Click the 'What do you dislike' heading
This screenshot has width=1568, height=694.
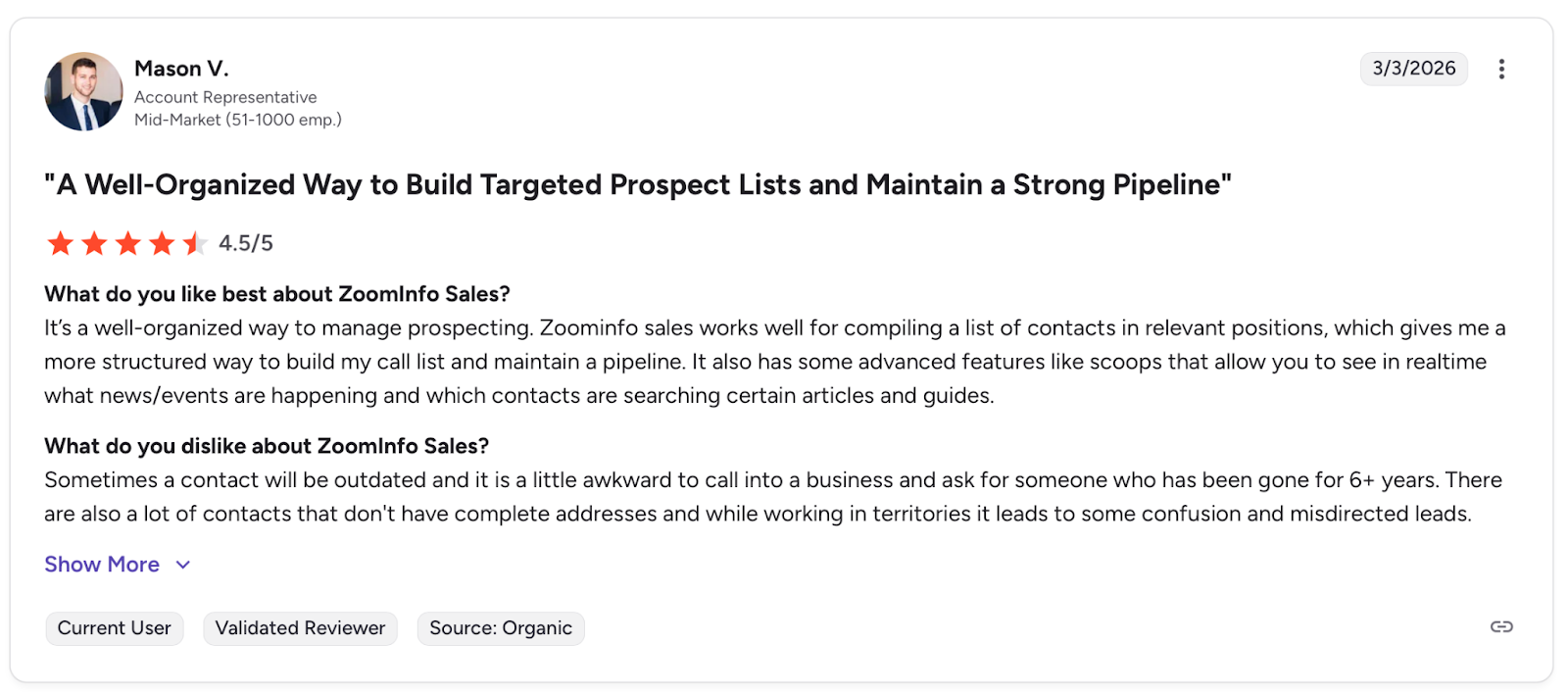(x=267, y=446)
